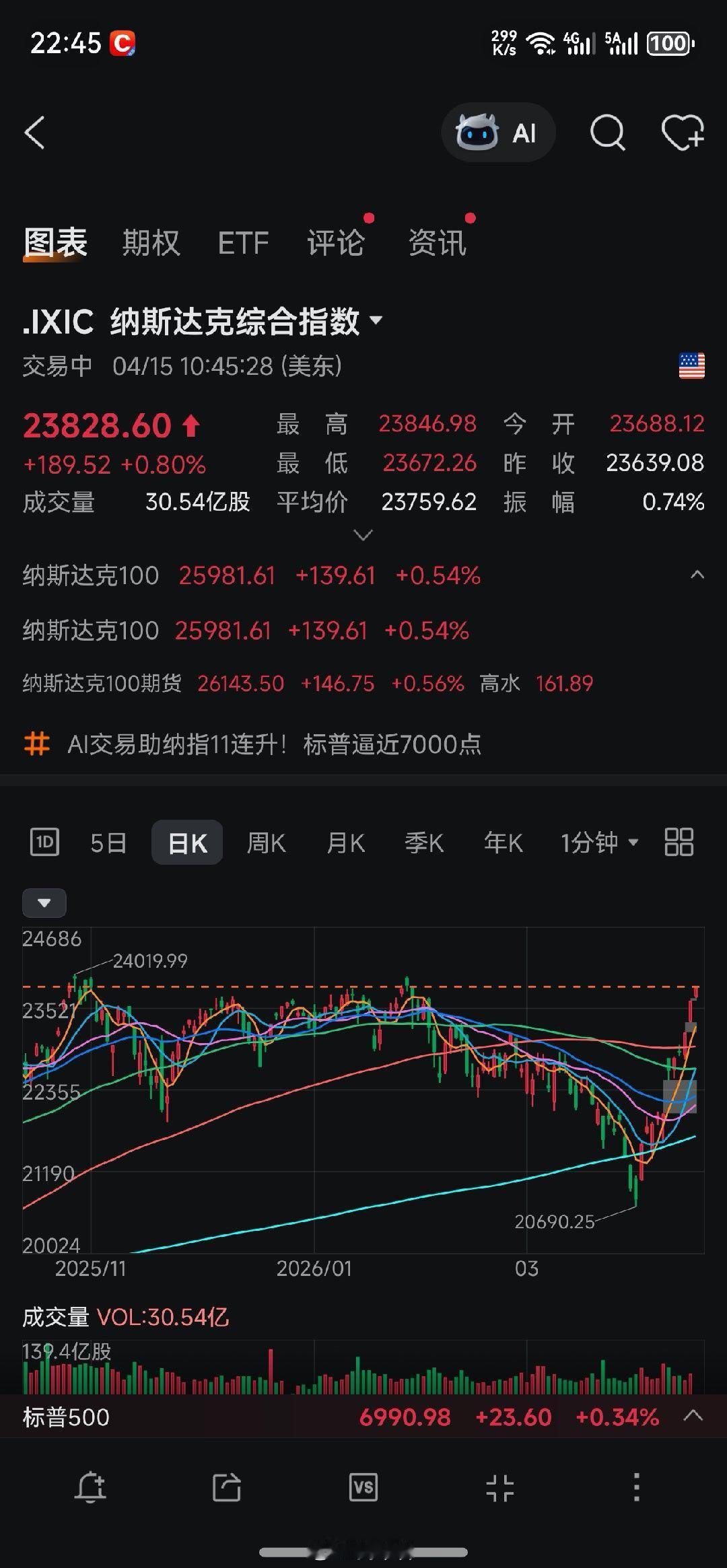
Task: Tap the 今开 value 23688.12
Action: (657, 424)
